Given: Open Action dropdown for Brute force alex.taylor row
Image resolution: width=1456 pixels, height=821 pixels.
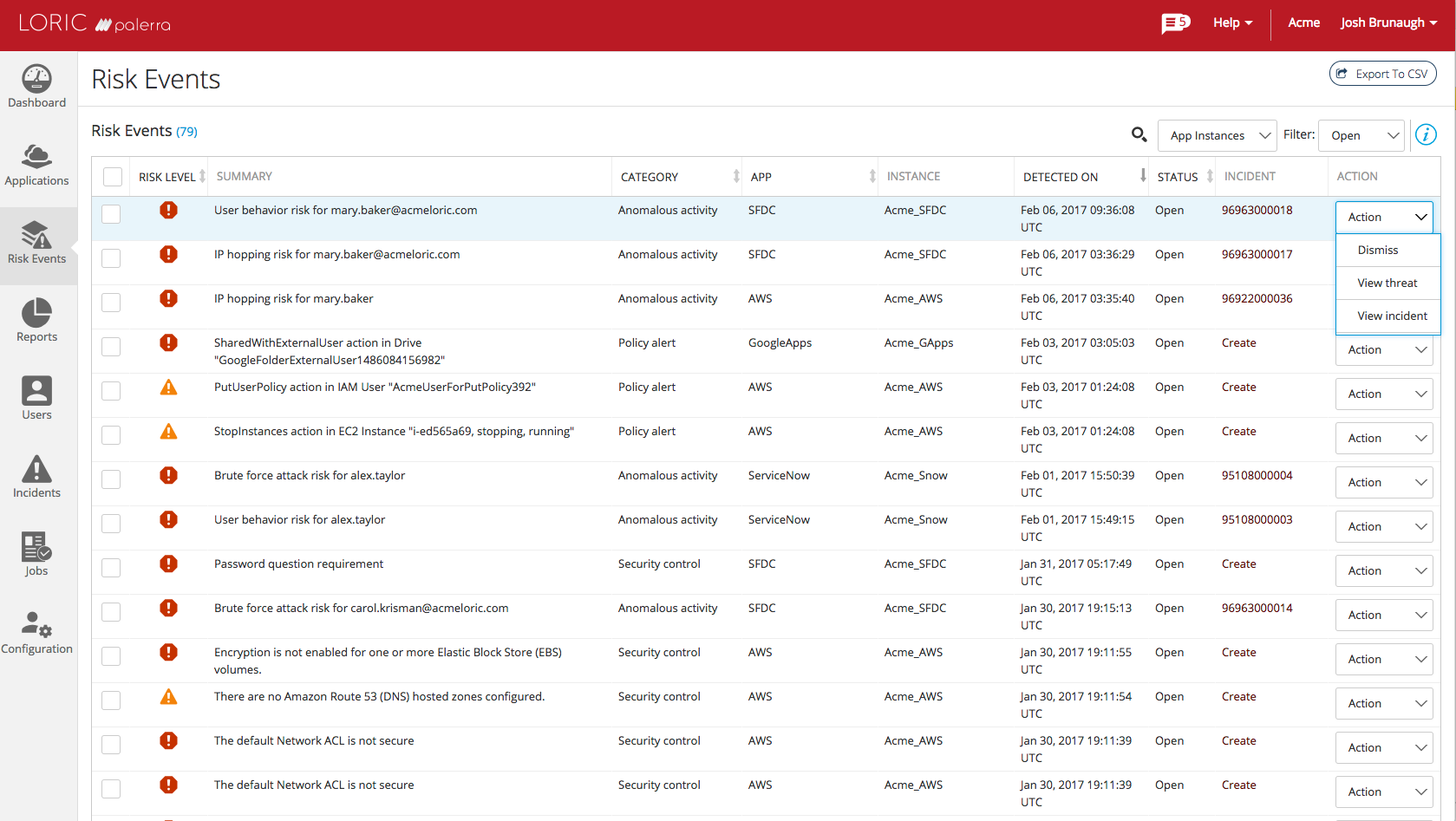Looking at the screenshot, I should click(x=1384, y=482).
